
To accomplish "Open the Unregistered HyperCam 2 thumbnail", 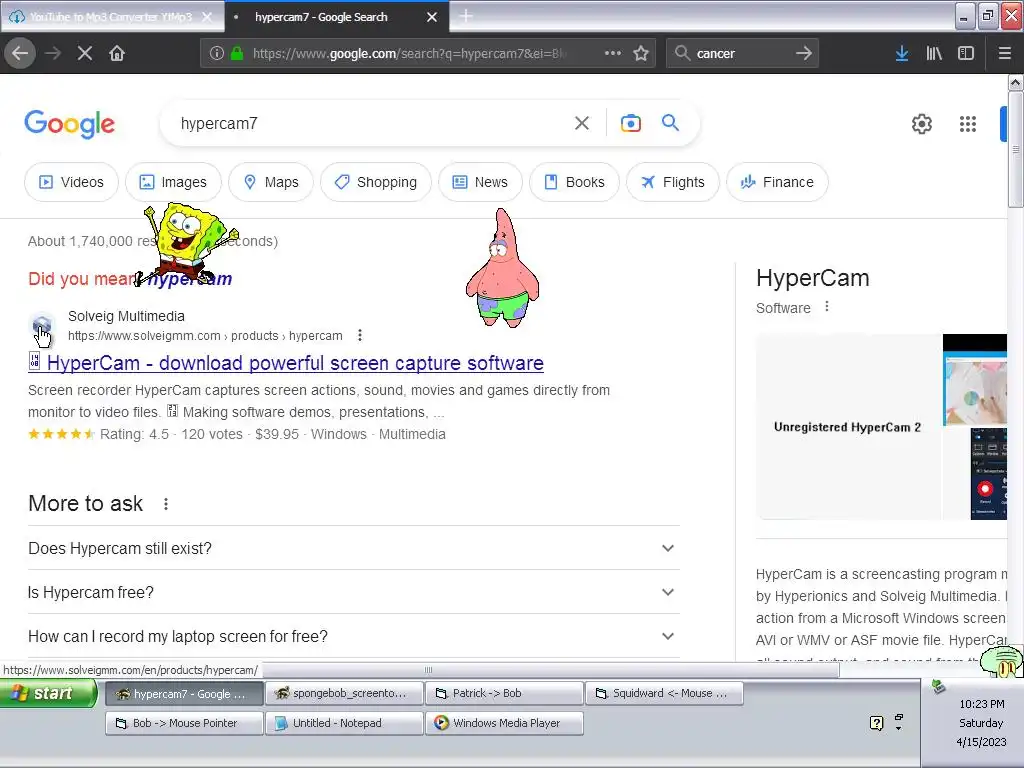I will point(848,427).
